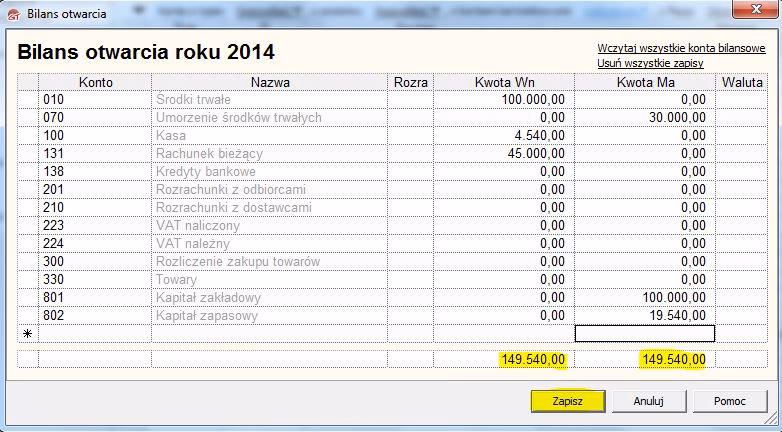Viewport: 782px width, 432px height.
Task: Select Kwota Ma cell for account 070
Action: click(x=645, y=117)
